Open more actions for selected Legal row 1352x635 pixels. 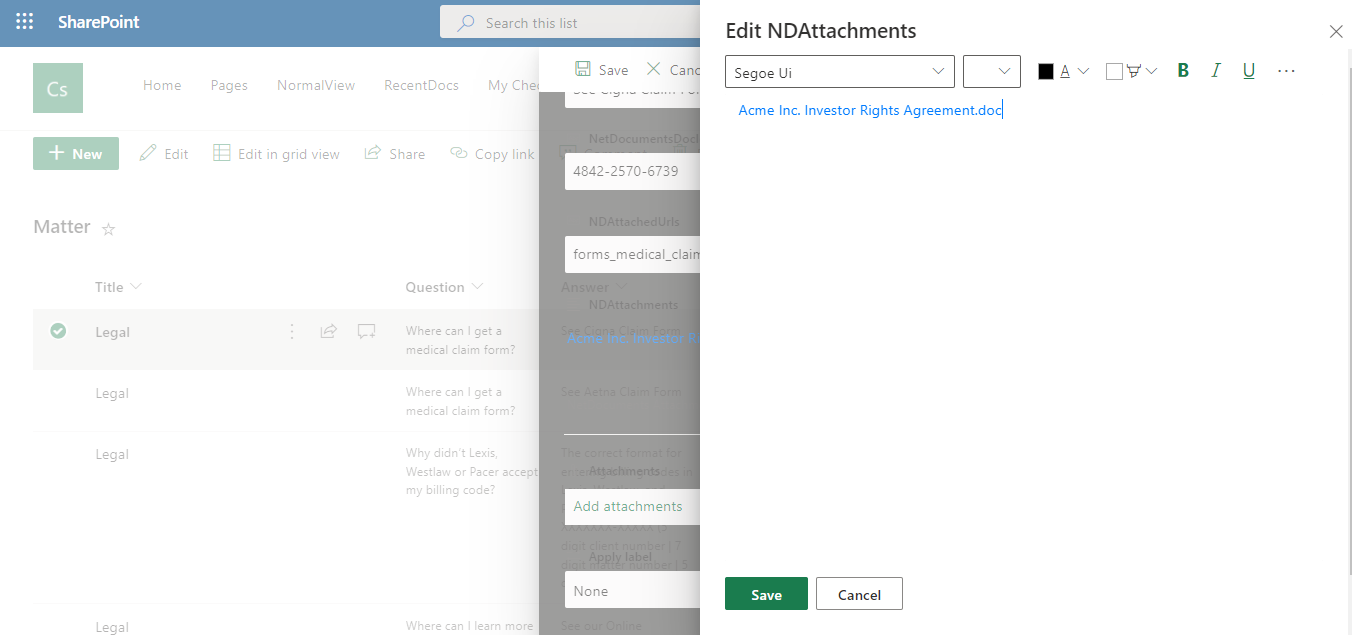click(x=292, y=331)
